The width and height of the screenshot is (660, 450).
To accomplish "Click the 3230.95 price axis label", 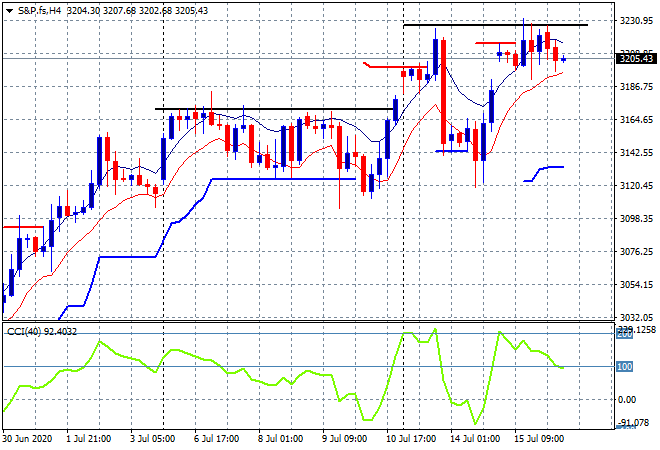I will click(x=636, y=21).
